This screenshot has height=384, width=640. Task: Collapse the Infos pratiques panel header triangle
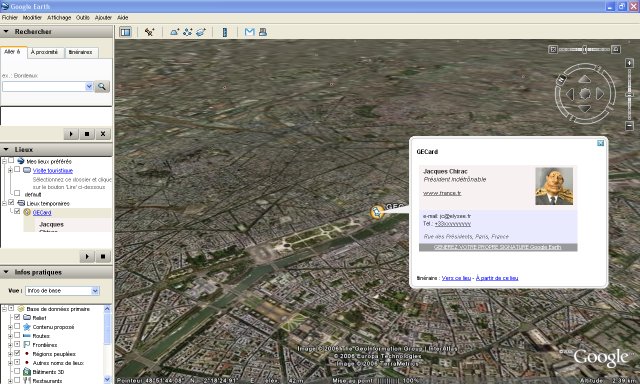[6, 272]
